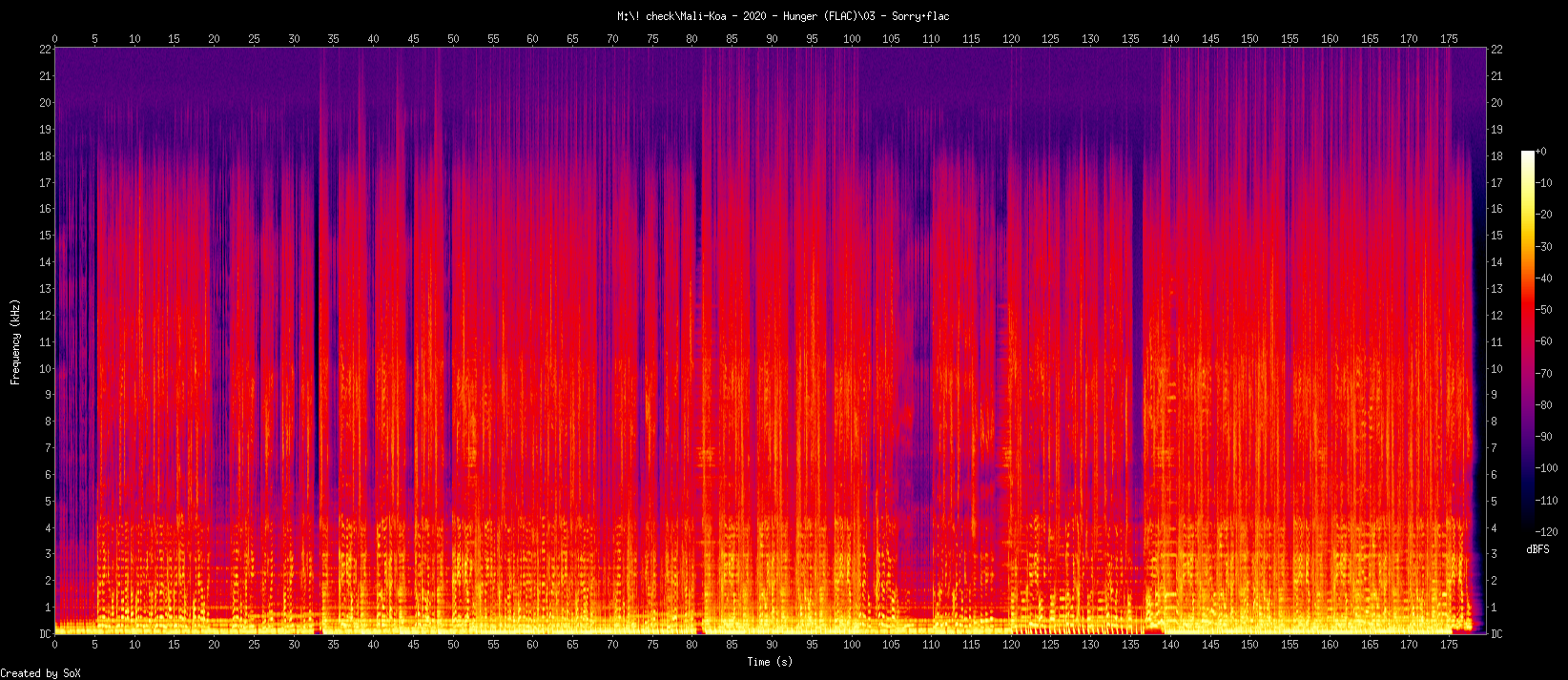This screenshot has height=680, width=1568.
Task: Click the 'Frequency (kHz)' axis label
Action: [15, 341]
